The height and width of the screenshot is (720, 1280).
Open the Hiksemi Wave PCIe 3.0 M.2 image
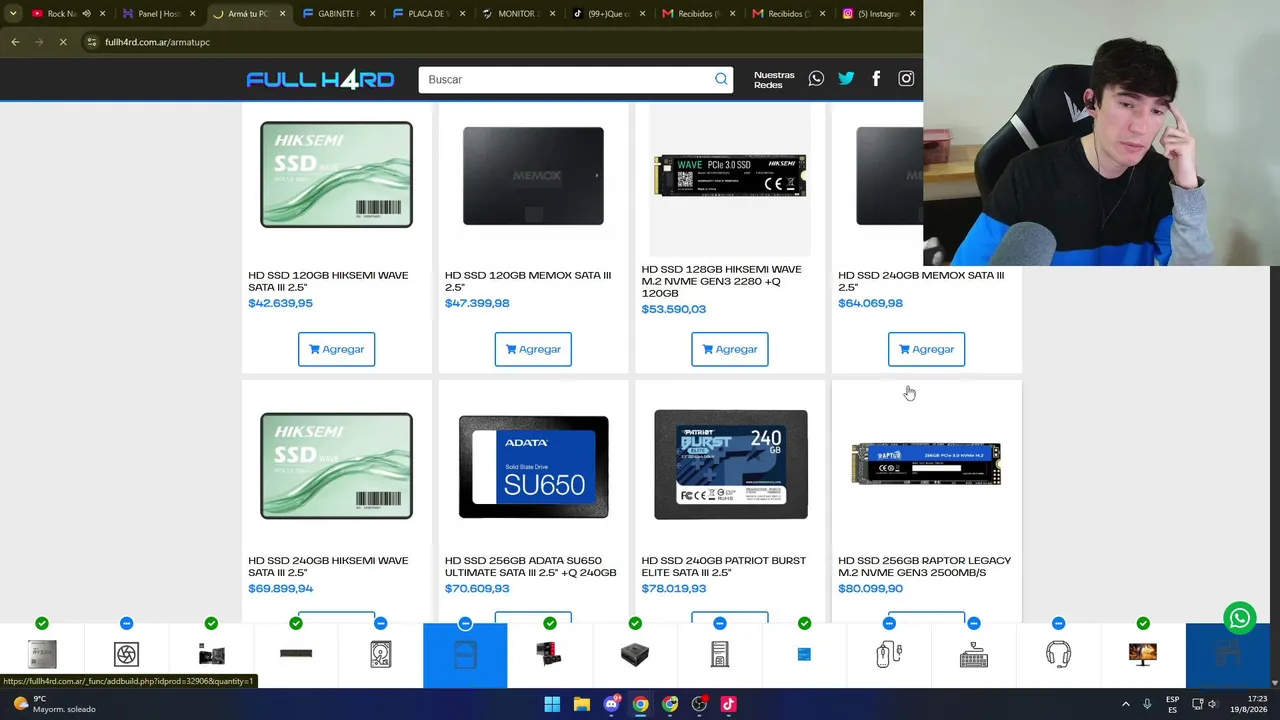point(730,176)
